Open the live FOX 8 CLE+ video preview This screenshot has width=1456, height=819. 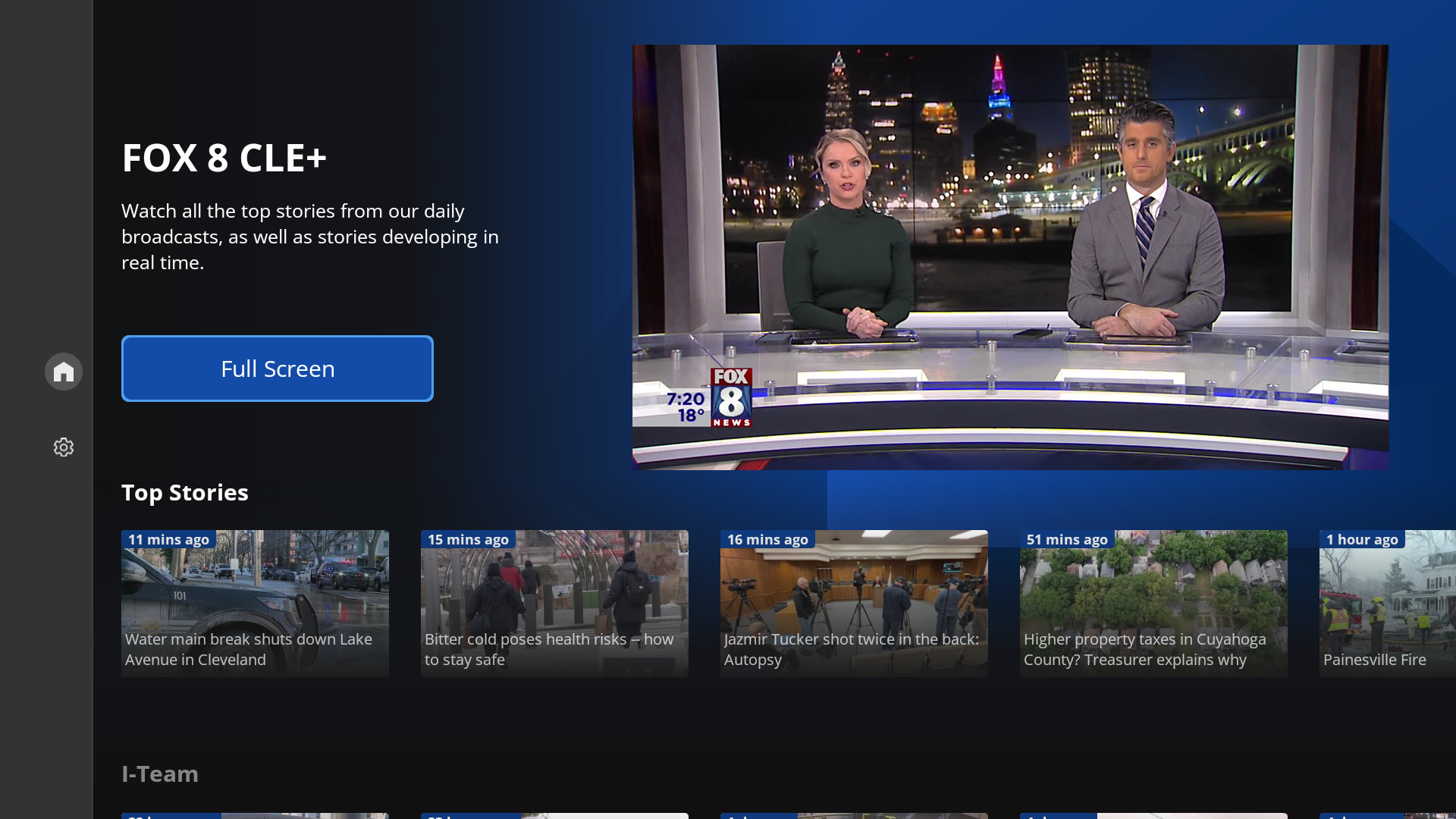(1010, 256)
